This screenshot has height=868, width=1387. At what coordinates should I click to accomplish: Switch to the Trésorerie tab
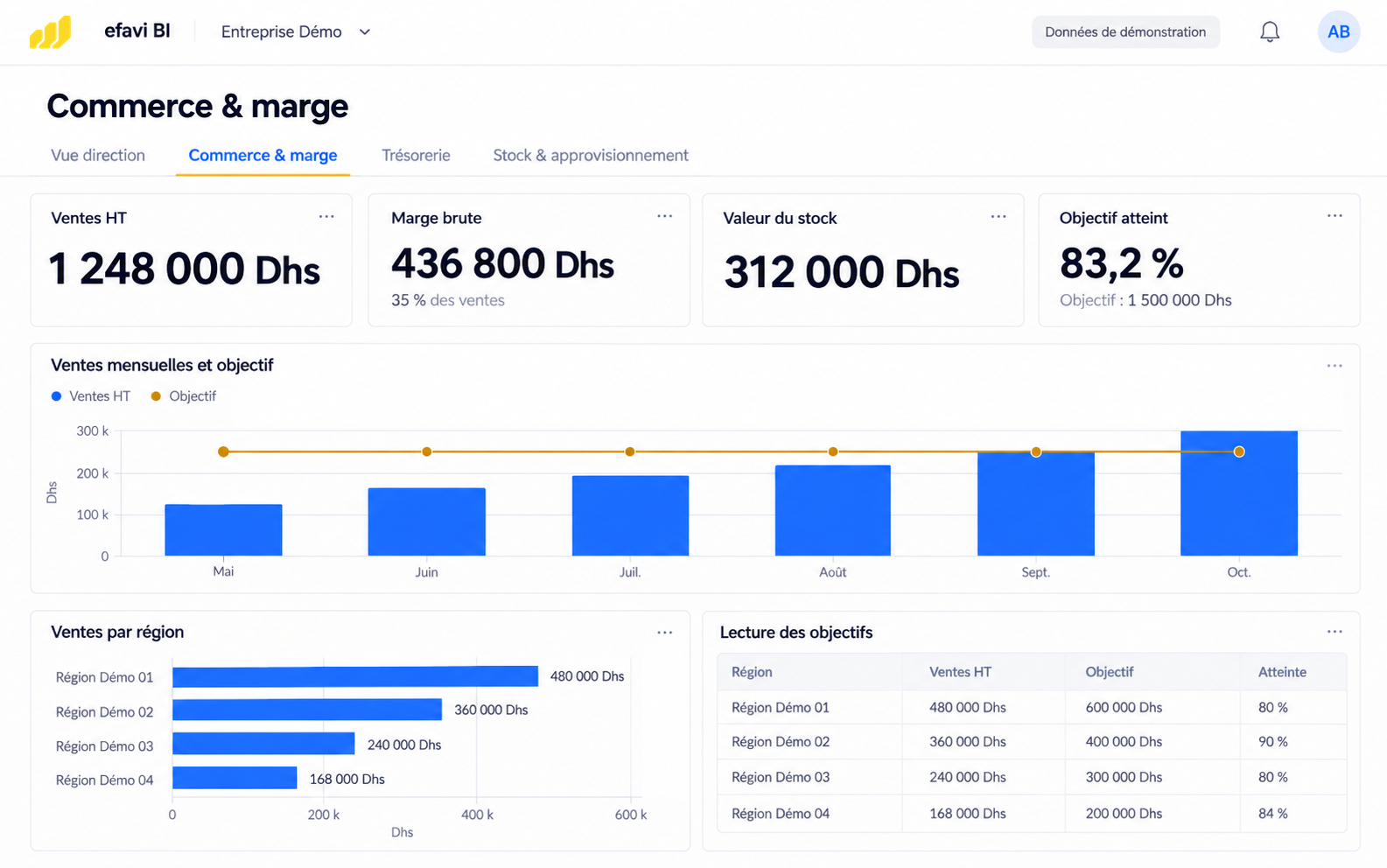416,156
